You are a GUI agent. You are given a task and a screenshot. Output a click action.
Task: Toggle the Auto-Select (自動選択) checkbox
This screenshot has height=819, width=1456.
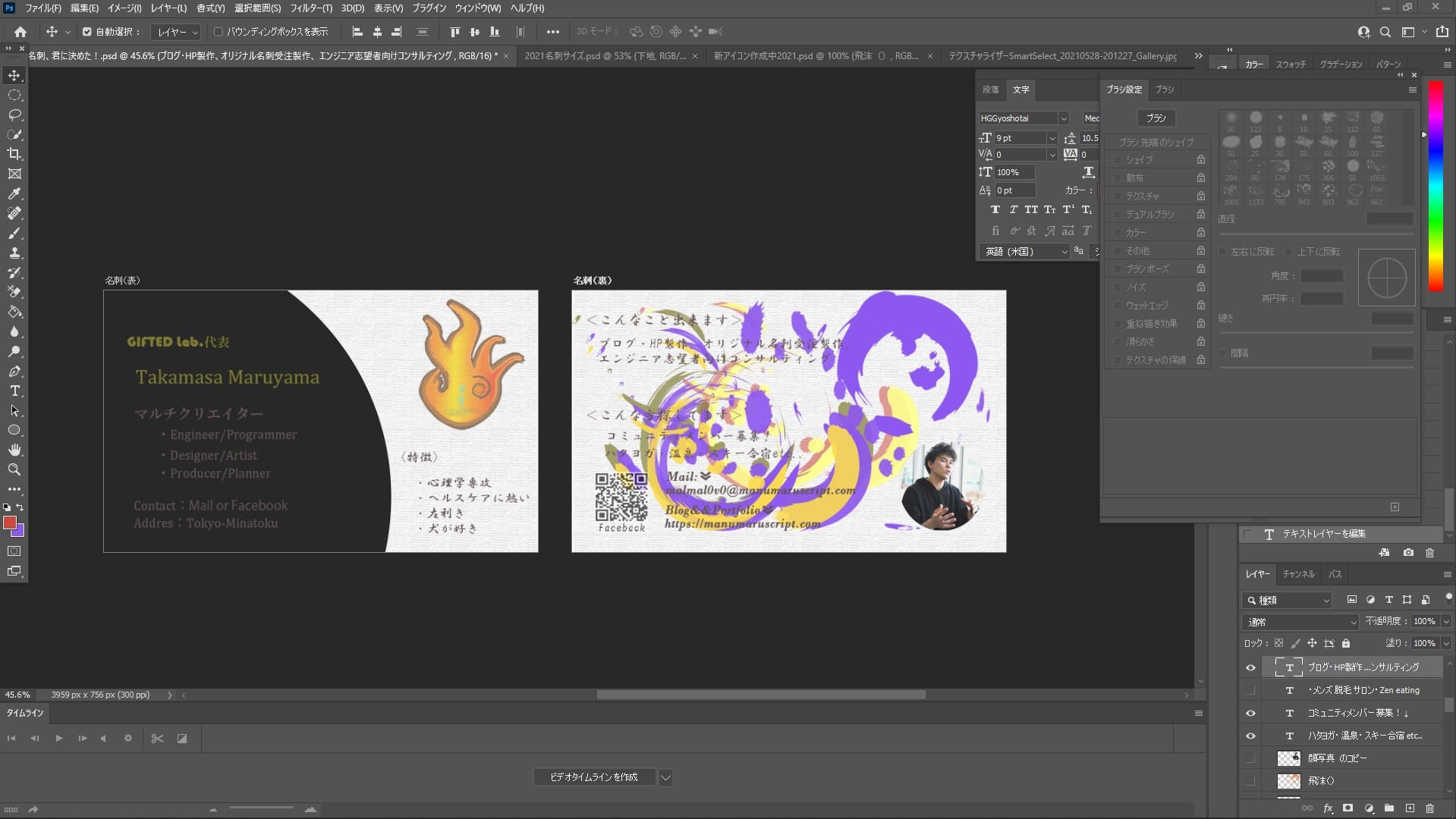pyautogui.click(x=86, y=32)
